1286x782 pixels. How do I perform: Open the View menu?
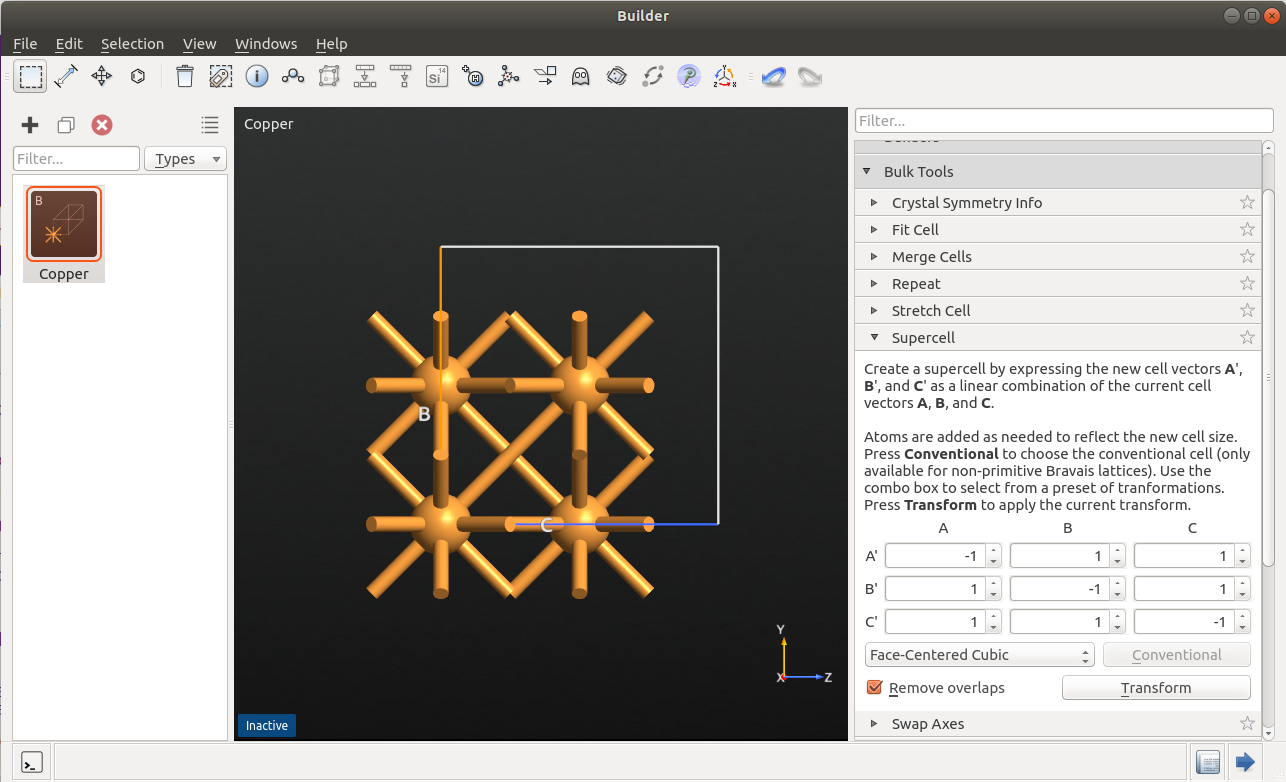click(200, 44)
